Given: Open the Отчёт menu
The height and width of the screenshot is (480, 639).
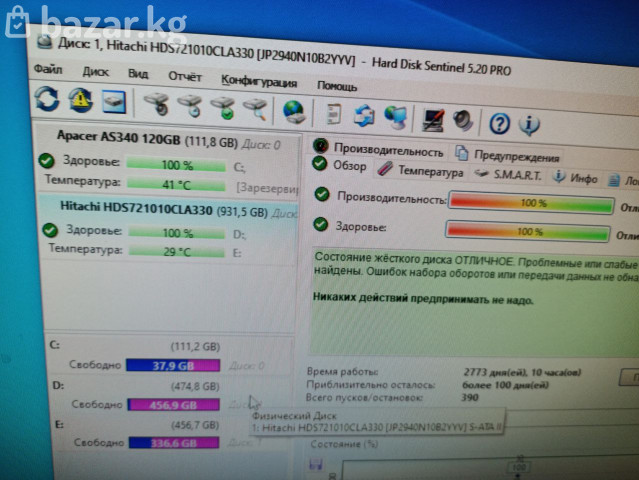Looking at the screenshot, I should tap(185, 76).
